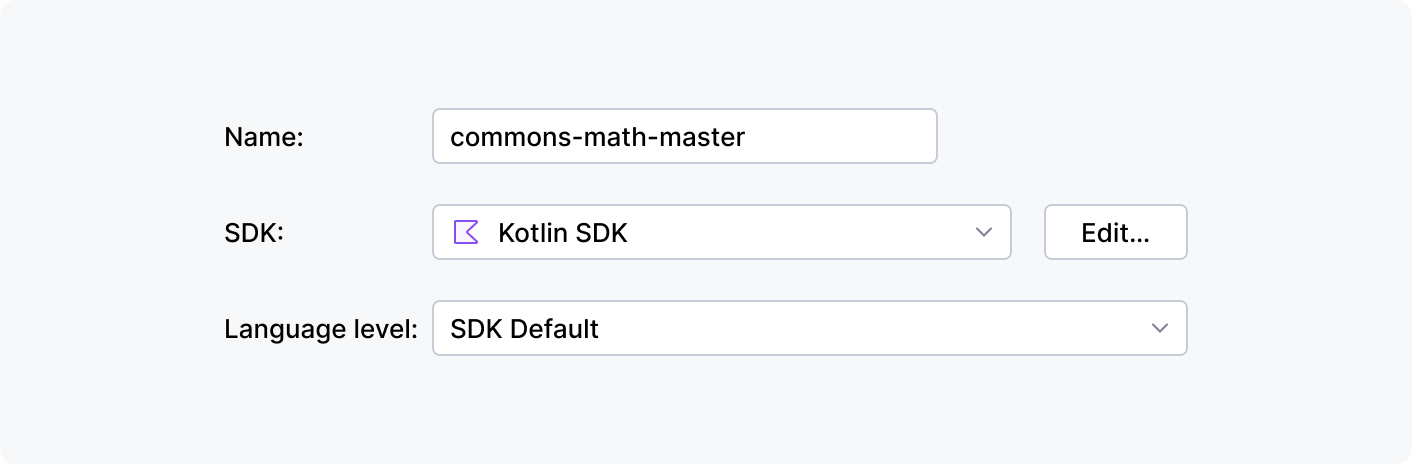Click the Edit... button
The height and width of the screenshot is (464, 1412).
point(1115,232)
